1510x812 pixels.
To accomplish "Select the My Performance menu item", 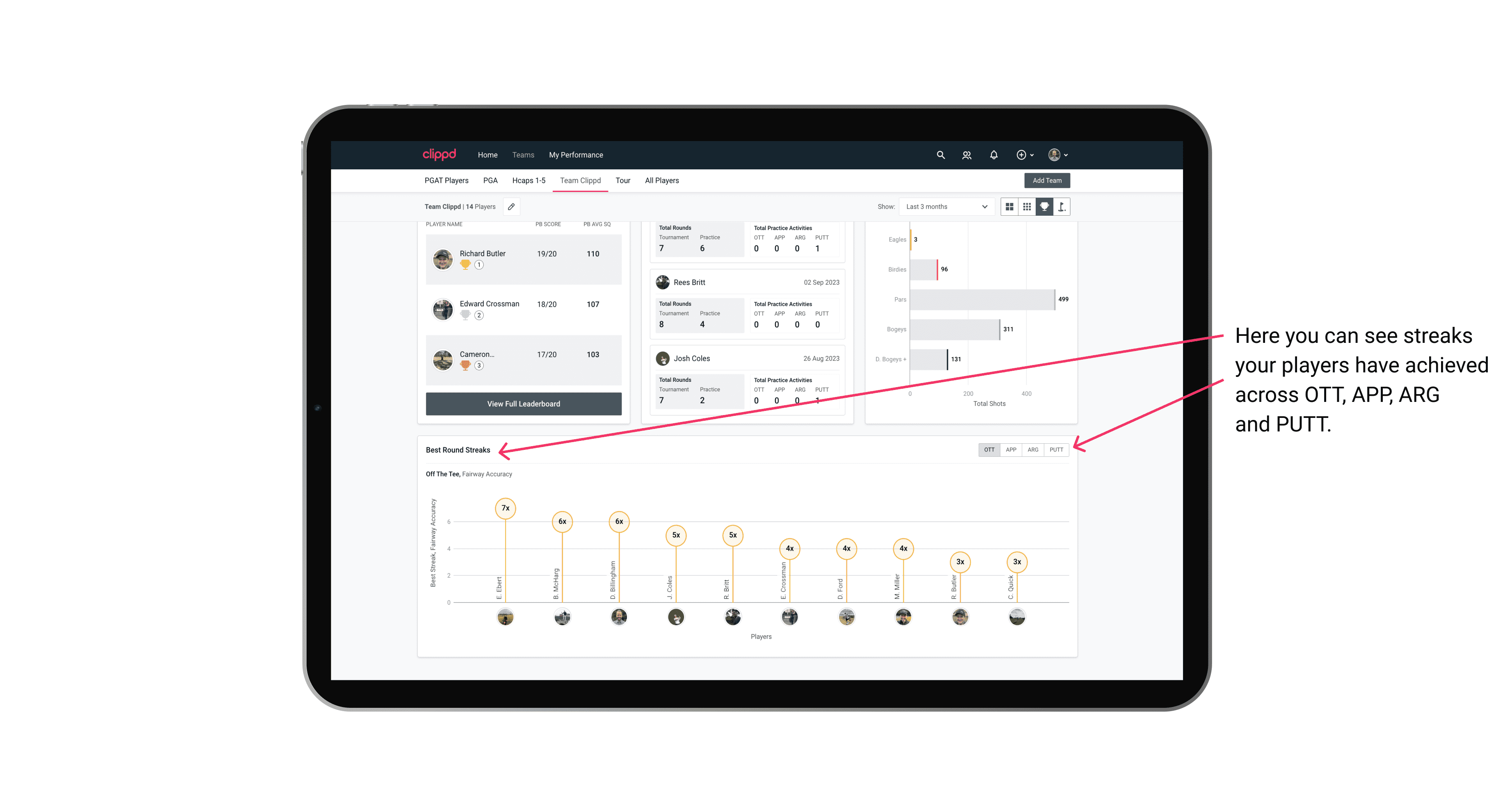I will coord(577,155).
